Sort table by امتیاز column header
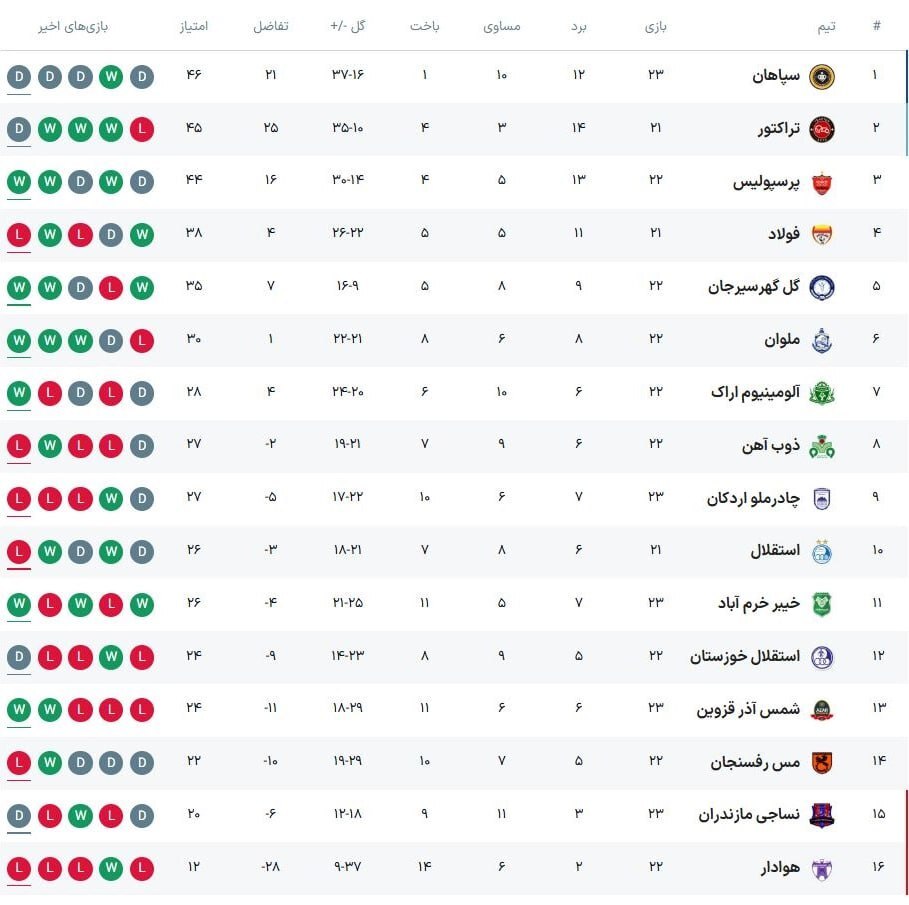This screenshot has width=909, height=905. coord(194,26)
